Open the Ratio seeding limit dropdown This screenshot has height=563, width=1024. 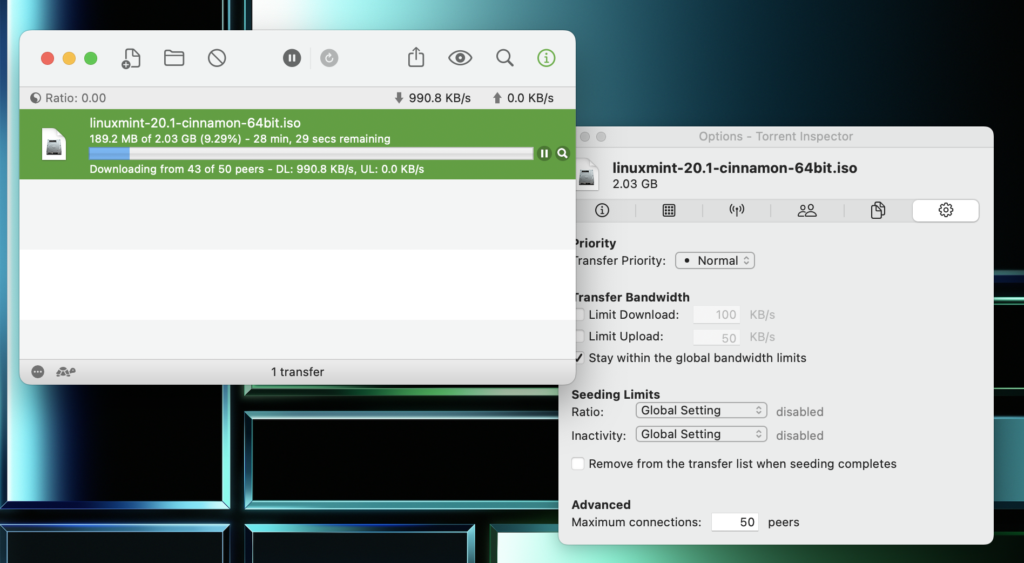tap(701, 411)
